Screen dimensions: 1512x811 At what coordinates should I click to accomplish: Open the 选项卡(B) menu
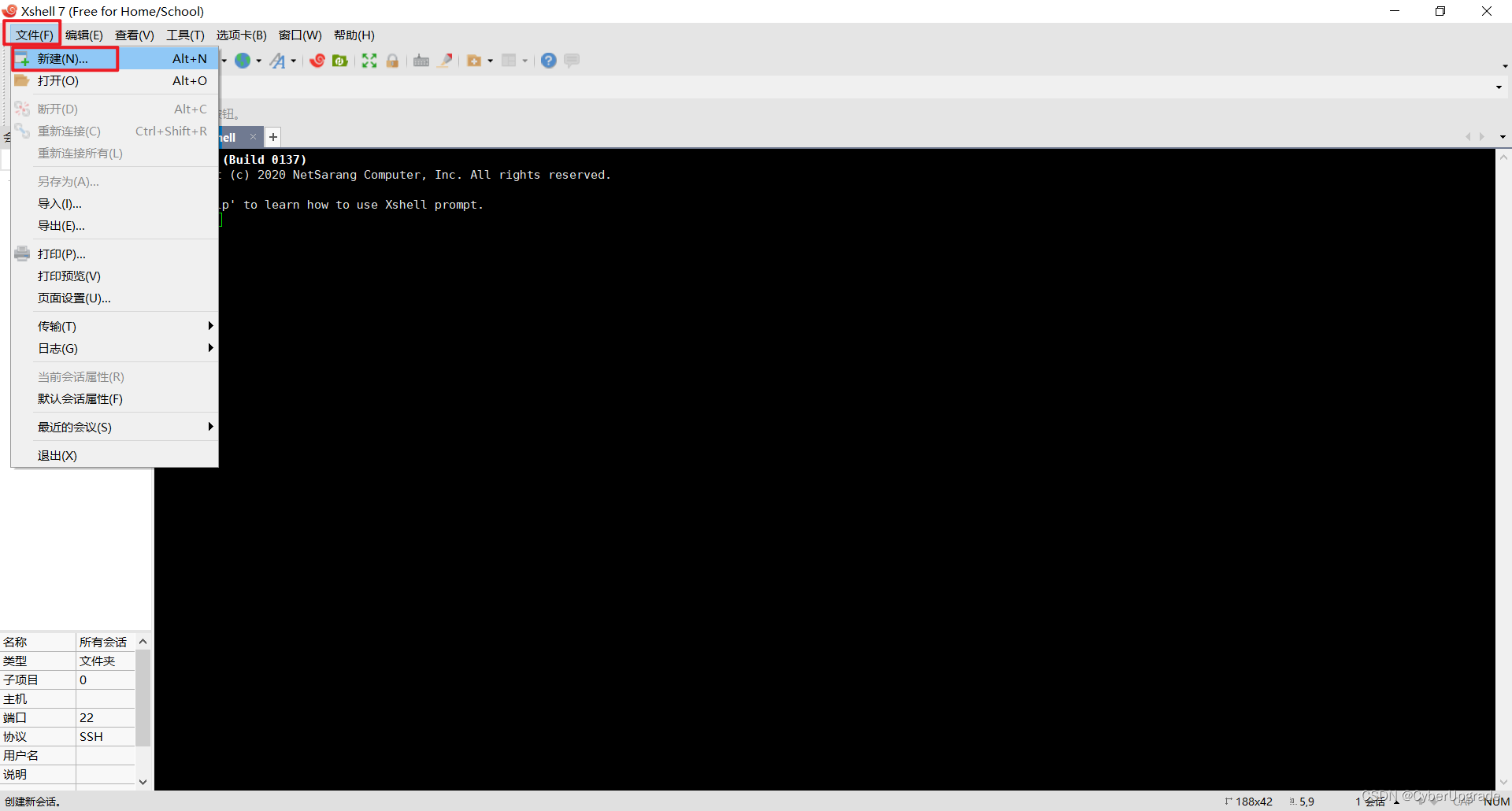click(242, 35)
